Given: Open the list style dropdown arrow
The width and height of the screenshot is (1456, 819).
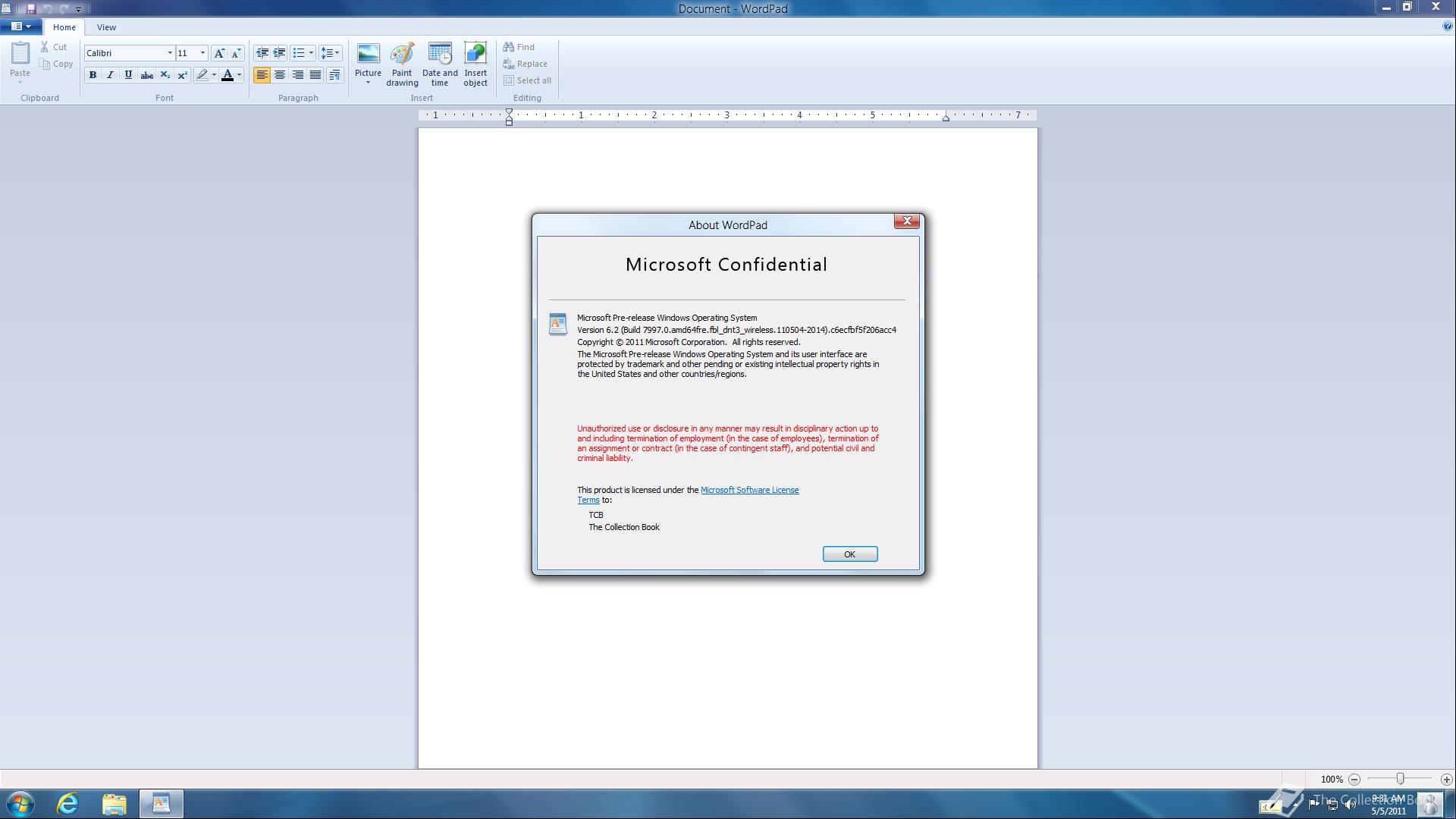Looking at the screenshot, I should click(311, 53).
